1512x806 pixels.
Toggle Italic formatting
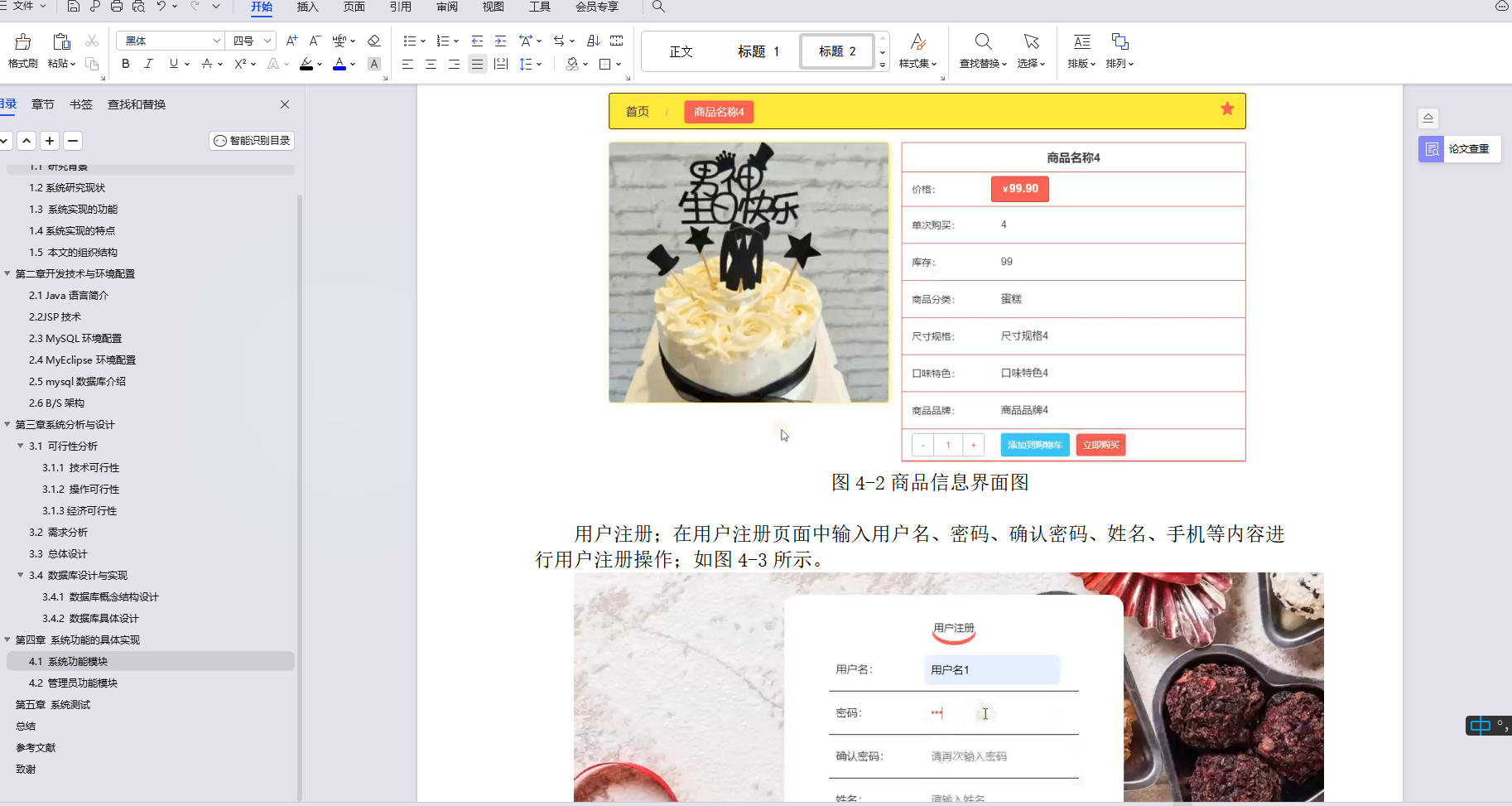click(x=148, y=64)
